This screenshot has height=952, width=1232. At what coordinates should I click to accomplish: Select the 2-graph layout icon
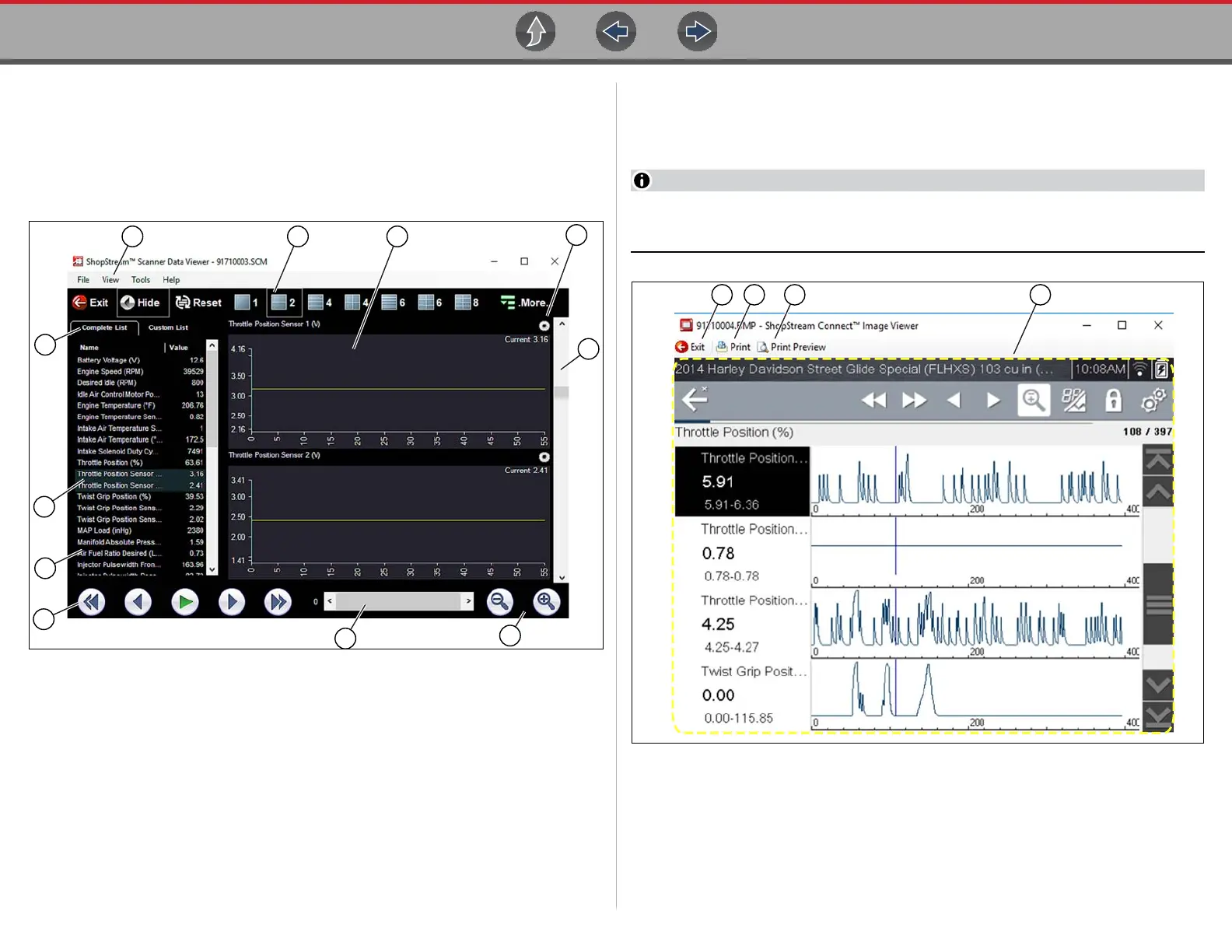[x=283, y=303]
